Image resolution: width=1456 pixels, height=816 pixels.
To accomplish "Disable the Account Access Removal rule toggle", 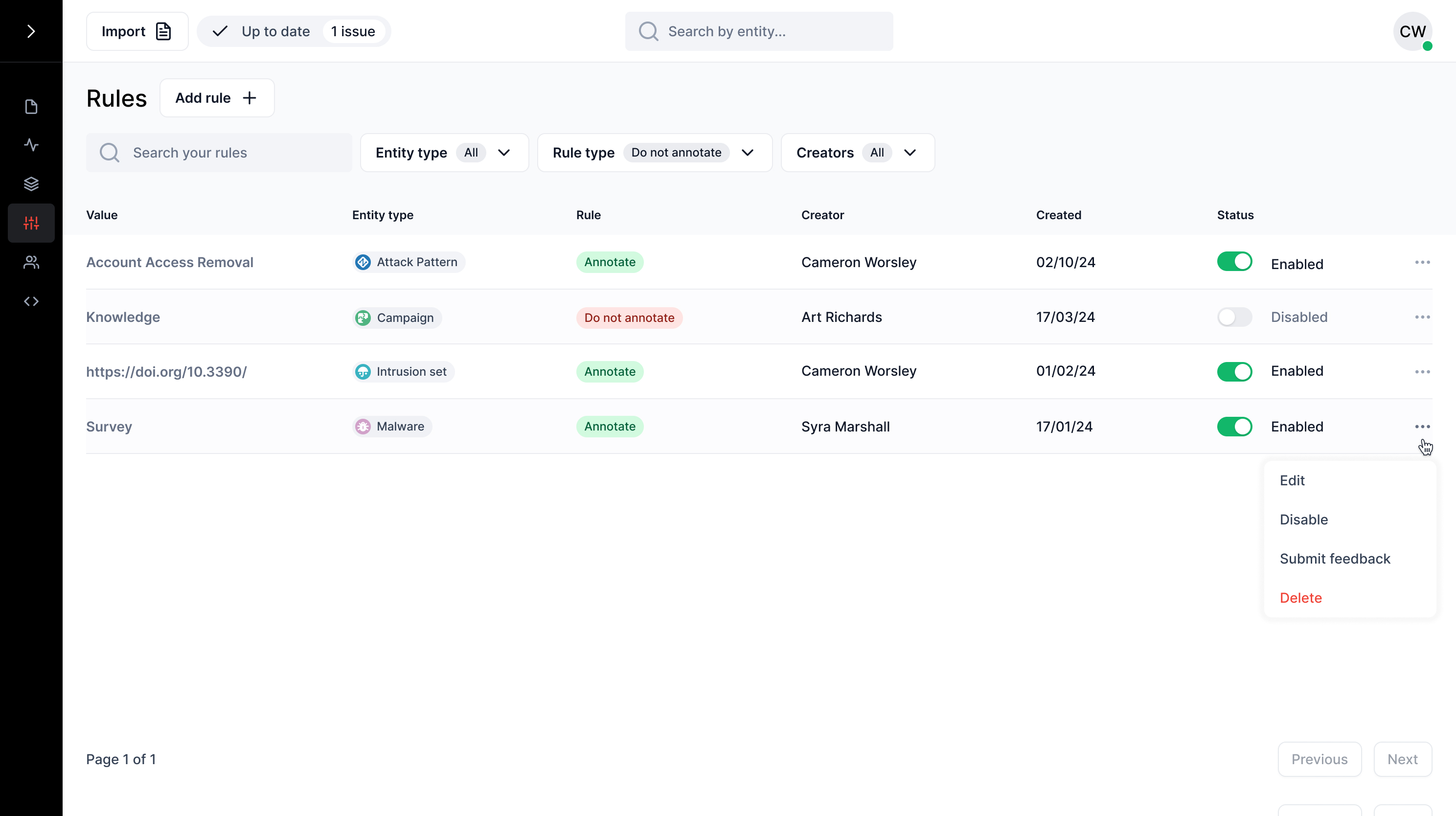I will tap(1234, 261).
